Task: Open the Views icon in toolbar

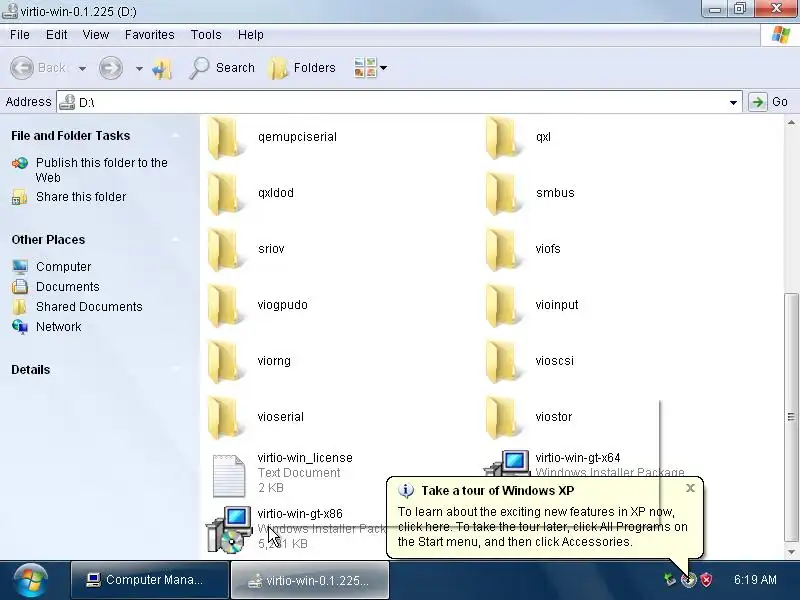Action: [365, 67]
